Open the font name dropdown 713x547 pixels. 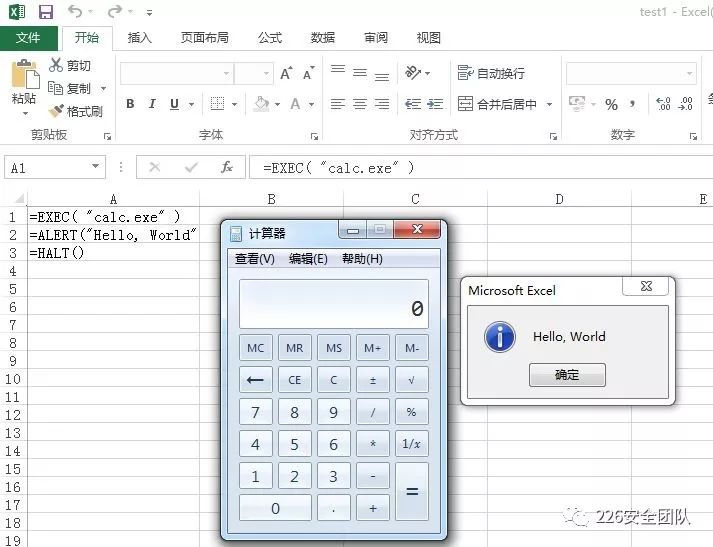pyautogui.click(x=226, y=73)
